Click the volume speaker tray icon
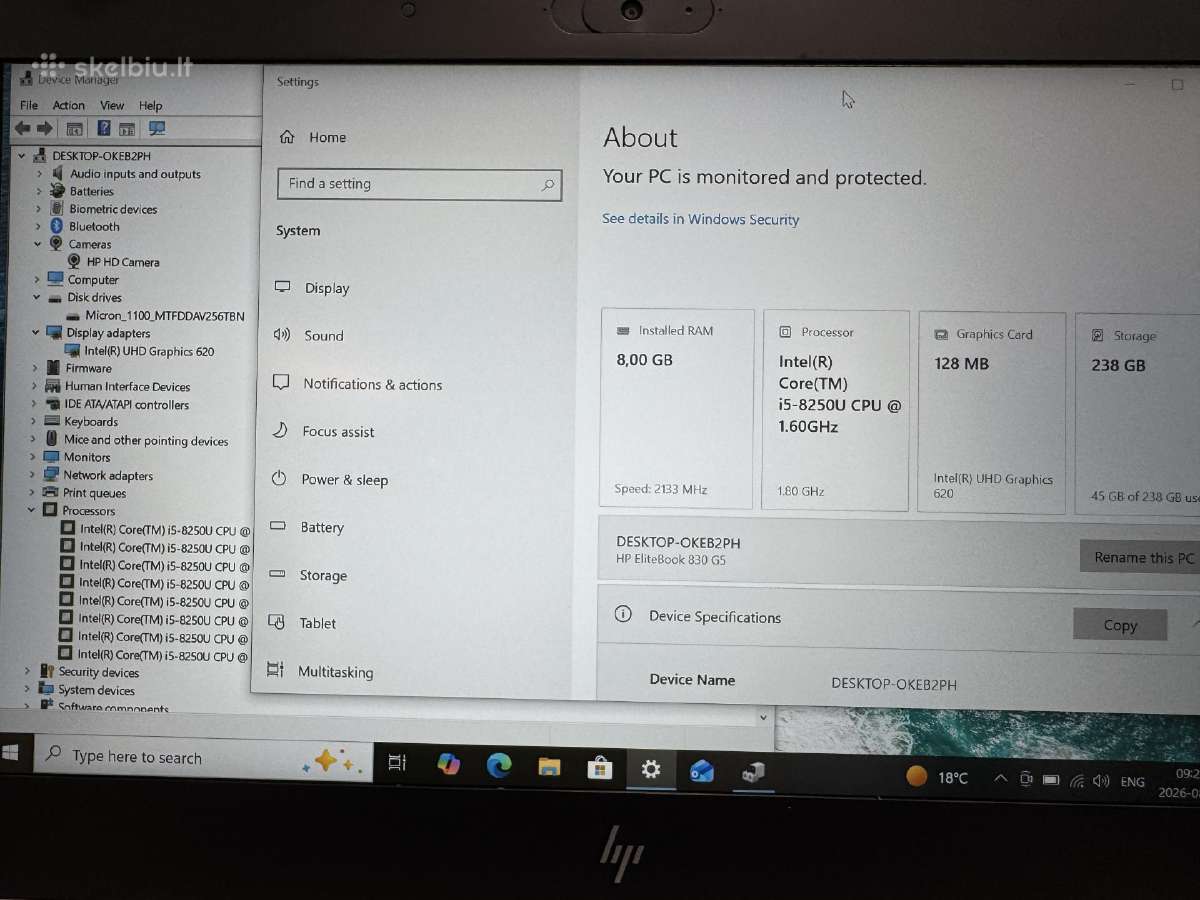The height and width of the screenshot is (900, 1200). point(1102,781)
